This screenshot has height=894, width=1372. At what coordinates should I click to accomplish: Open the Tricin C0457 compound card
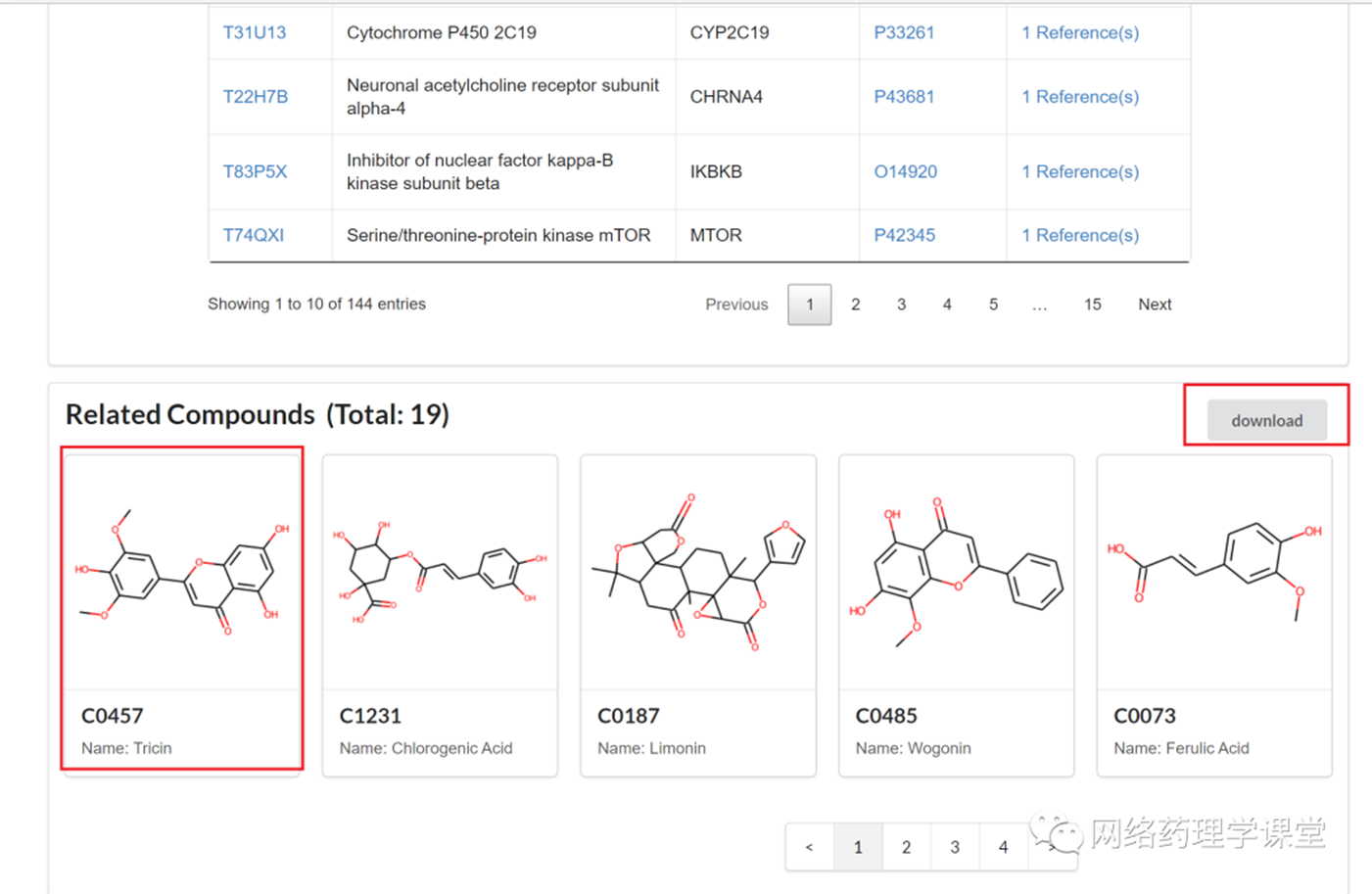182,614
